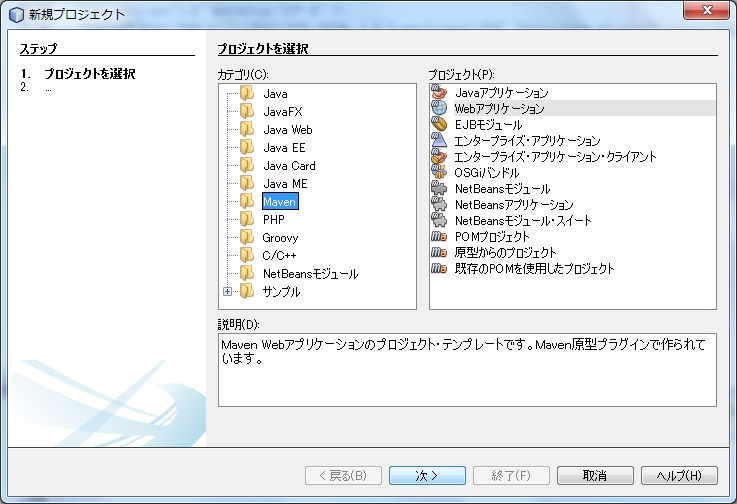This screenshot has height=504, width=737.
Task: Select the highlighted Maven category label
Action: [x=280, y=202]
